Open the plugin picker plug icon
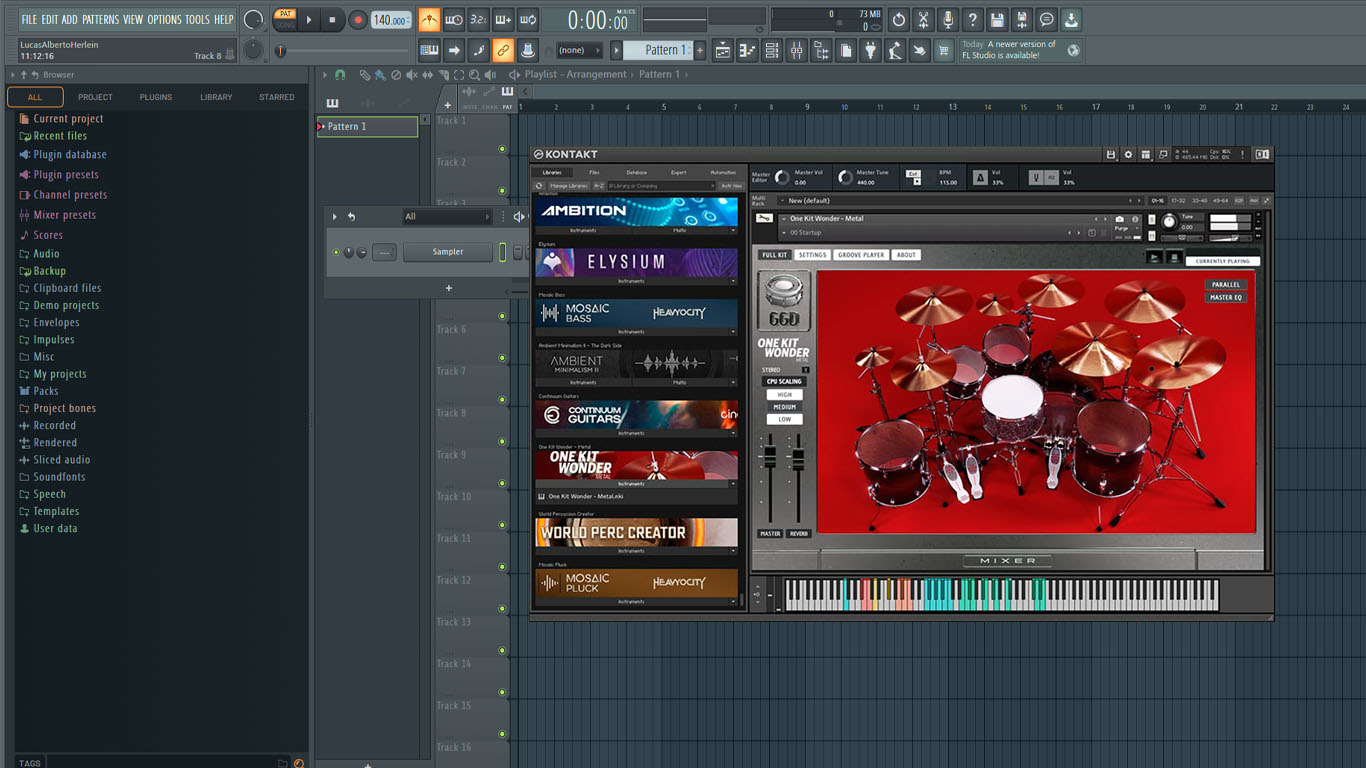 [870, 50]
